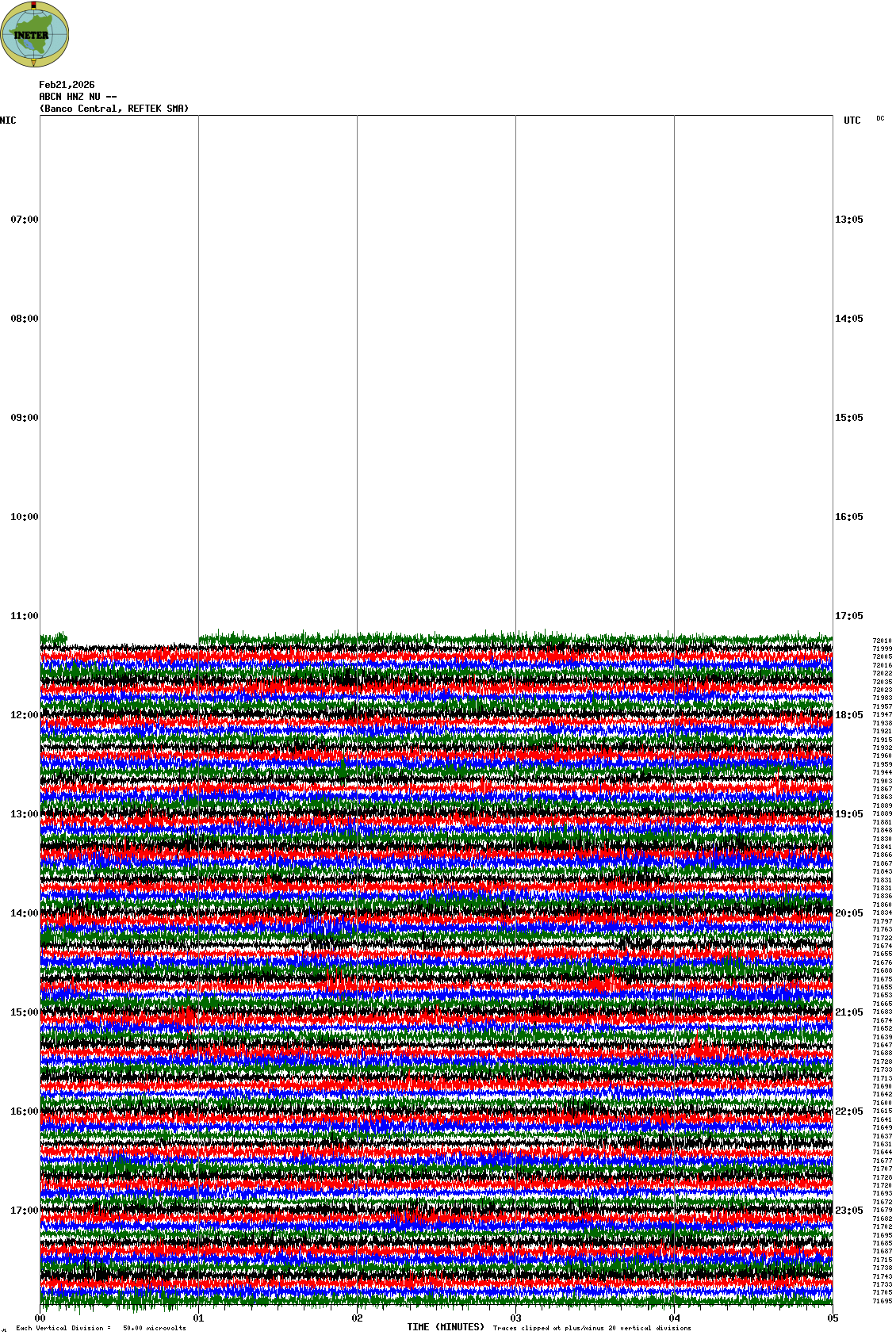This screenshot has height=1339, width=896.
Task: Click the 03 minute tick label
Action: pos(515,1318)
